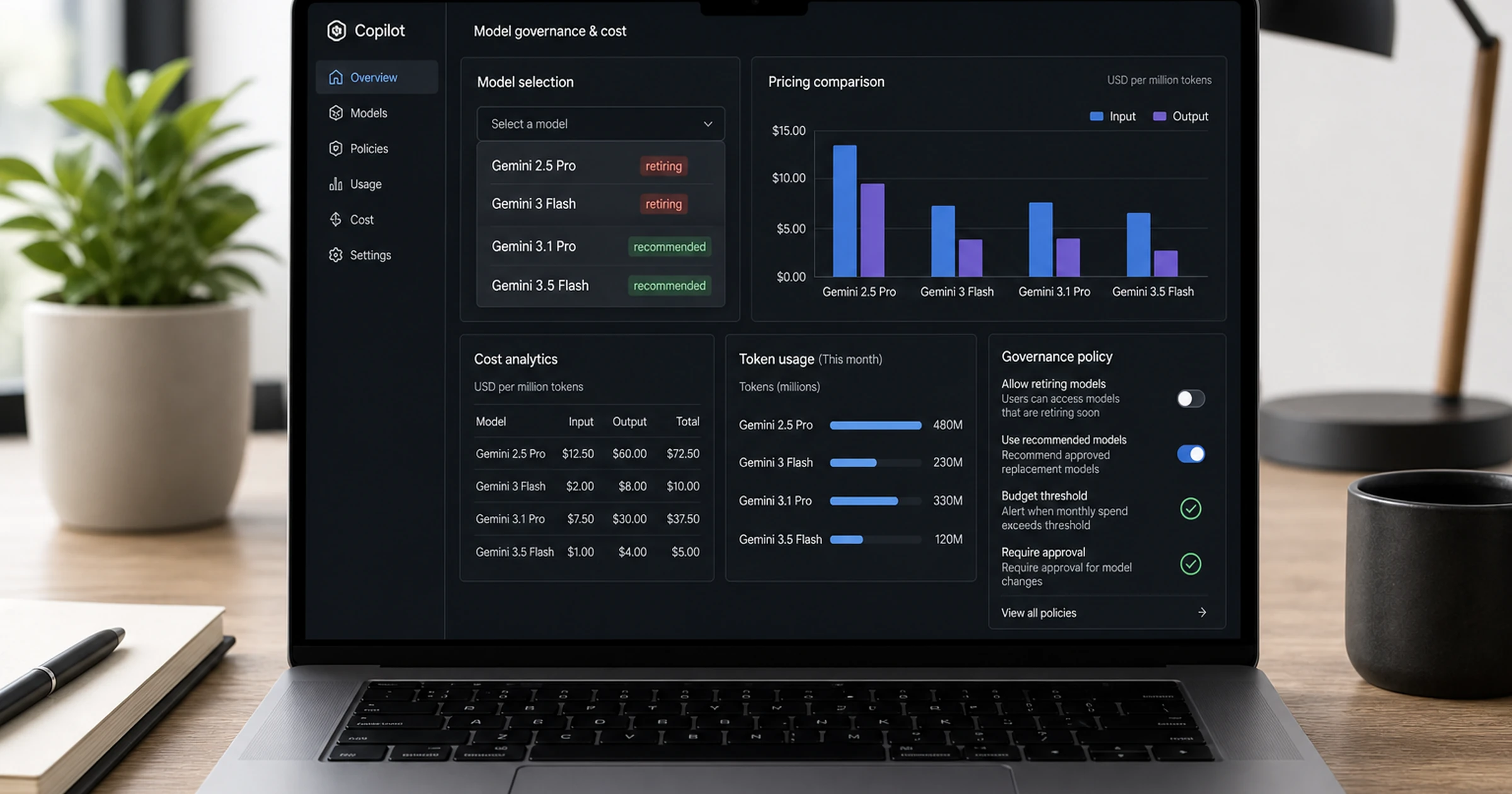Click the 120M token value
This screenshot has width=1512, height=794.
948,539
